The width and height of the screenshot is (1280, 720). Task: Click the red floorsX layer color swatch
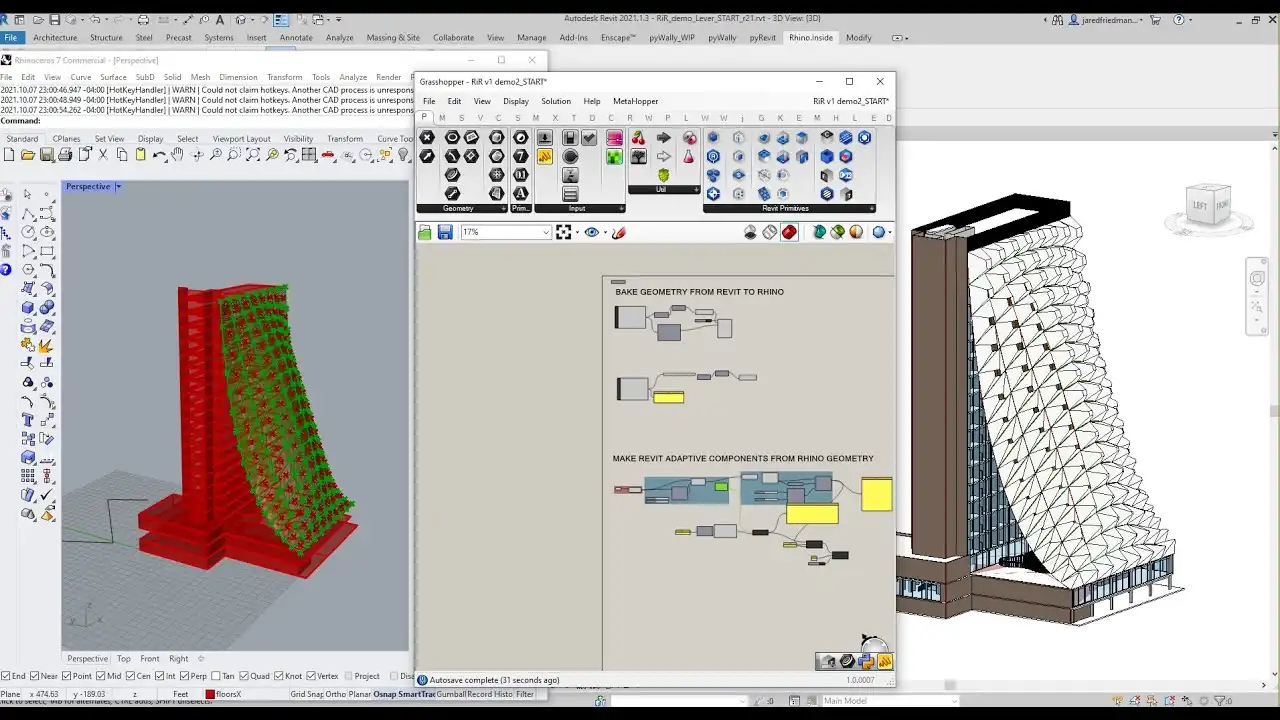point(210,694)
